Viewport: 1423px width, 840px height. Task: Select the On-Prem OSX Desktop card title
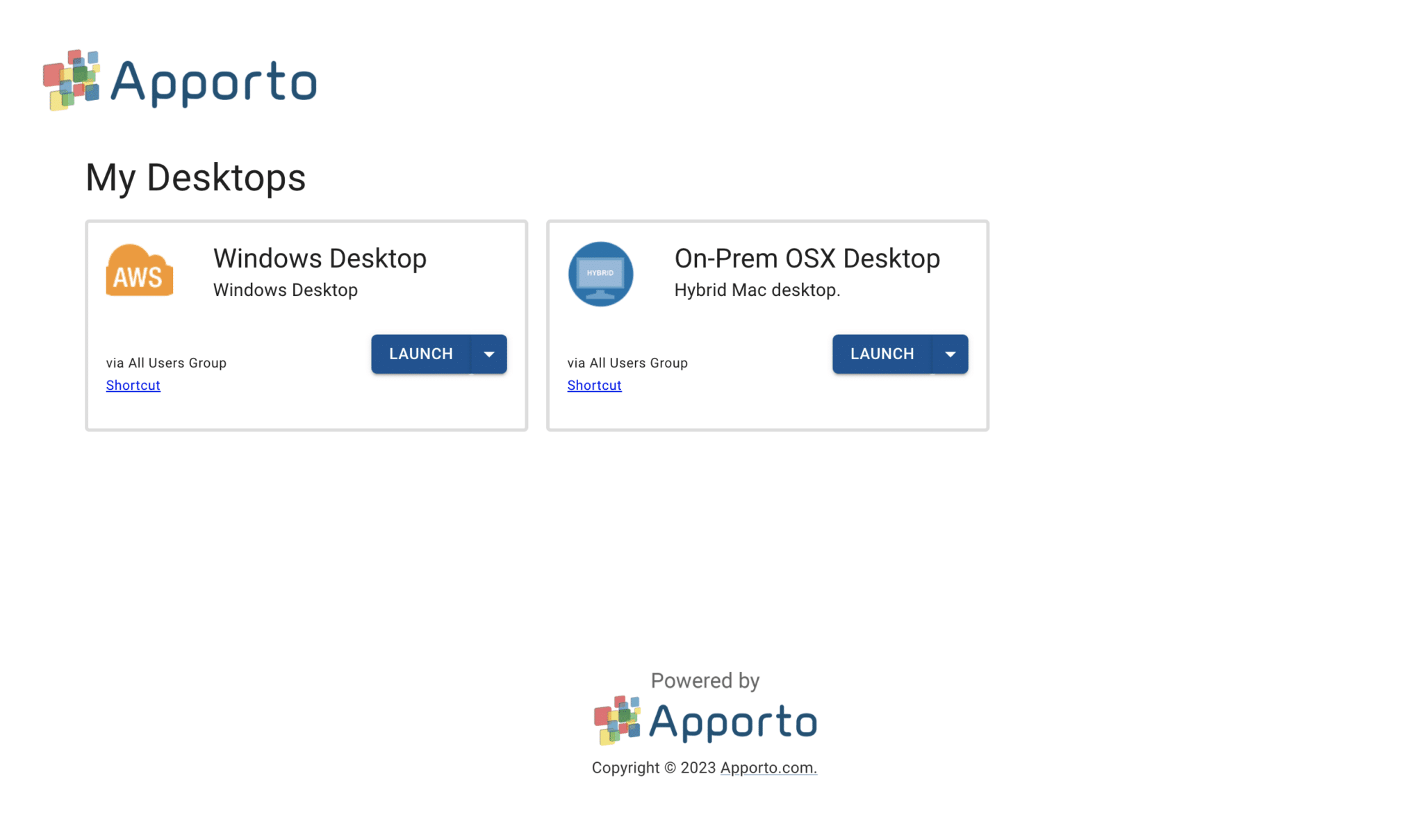(x=807, y=258)
